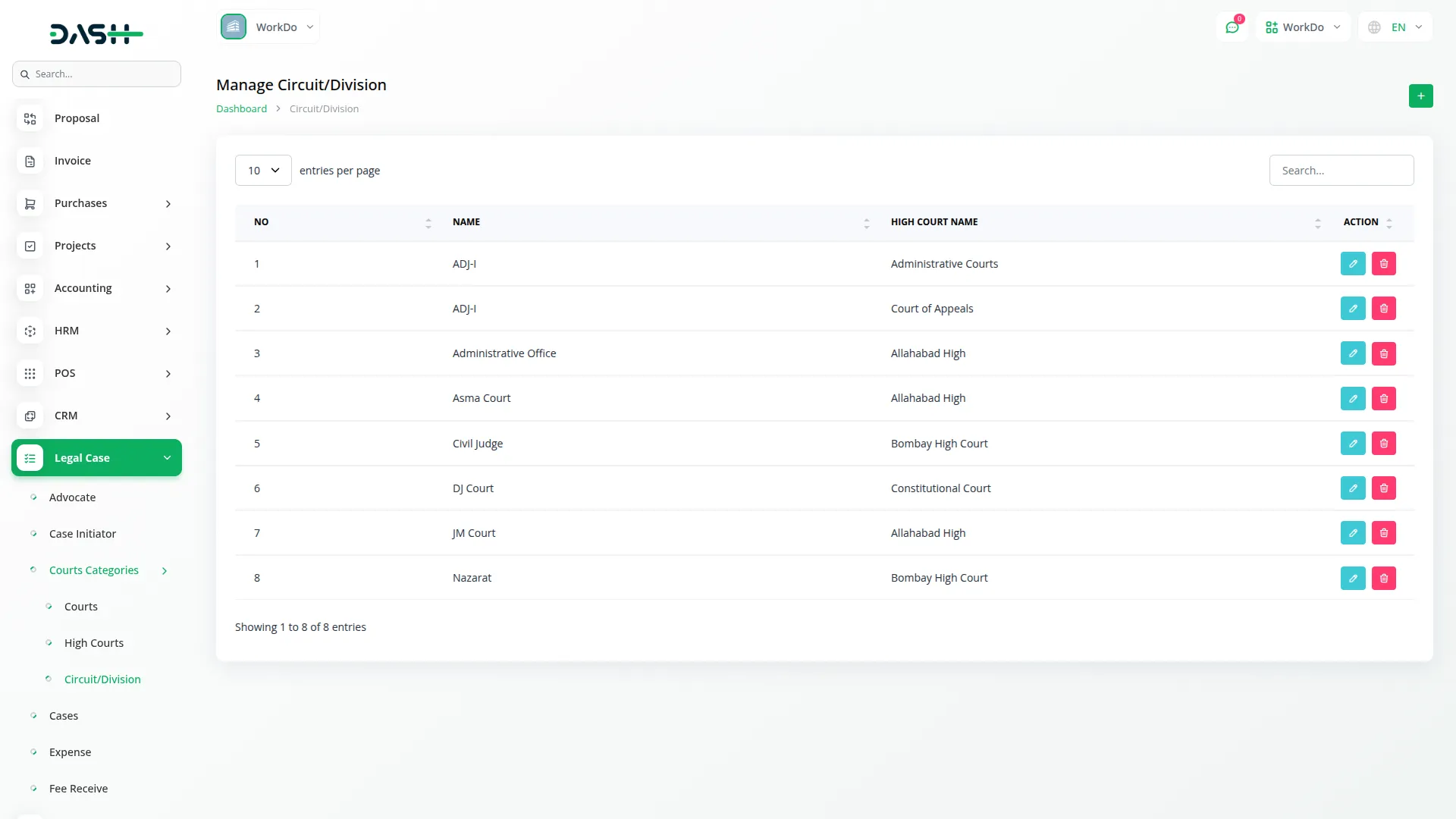Click the Legal Case sidebar button
Screen dimensions: 1456x819
pos(82,457)
